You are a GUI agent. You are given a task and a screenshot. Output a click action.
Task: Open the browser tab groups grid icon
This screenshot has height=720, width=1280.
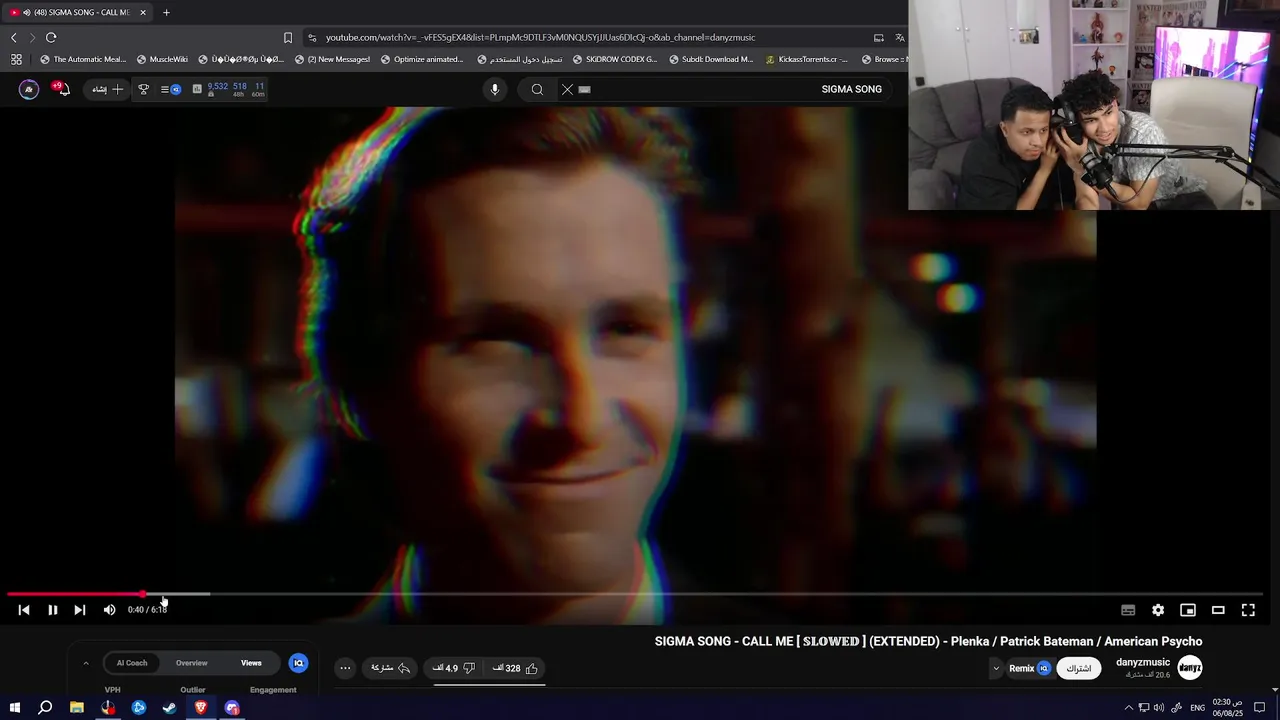pyautogui.click(x=16, y=59)
